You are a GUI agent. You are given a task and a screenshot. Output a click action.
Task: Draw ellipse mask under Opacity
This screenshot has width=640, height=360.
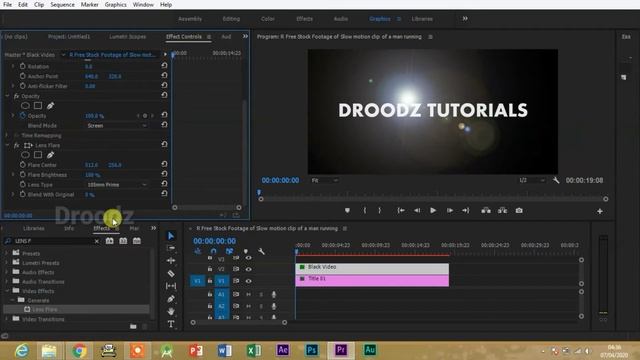pos(25,106)
